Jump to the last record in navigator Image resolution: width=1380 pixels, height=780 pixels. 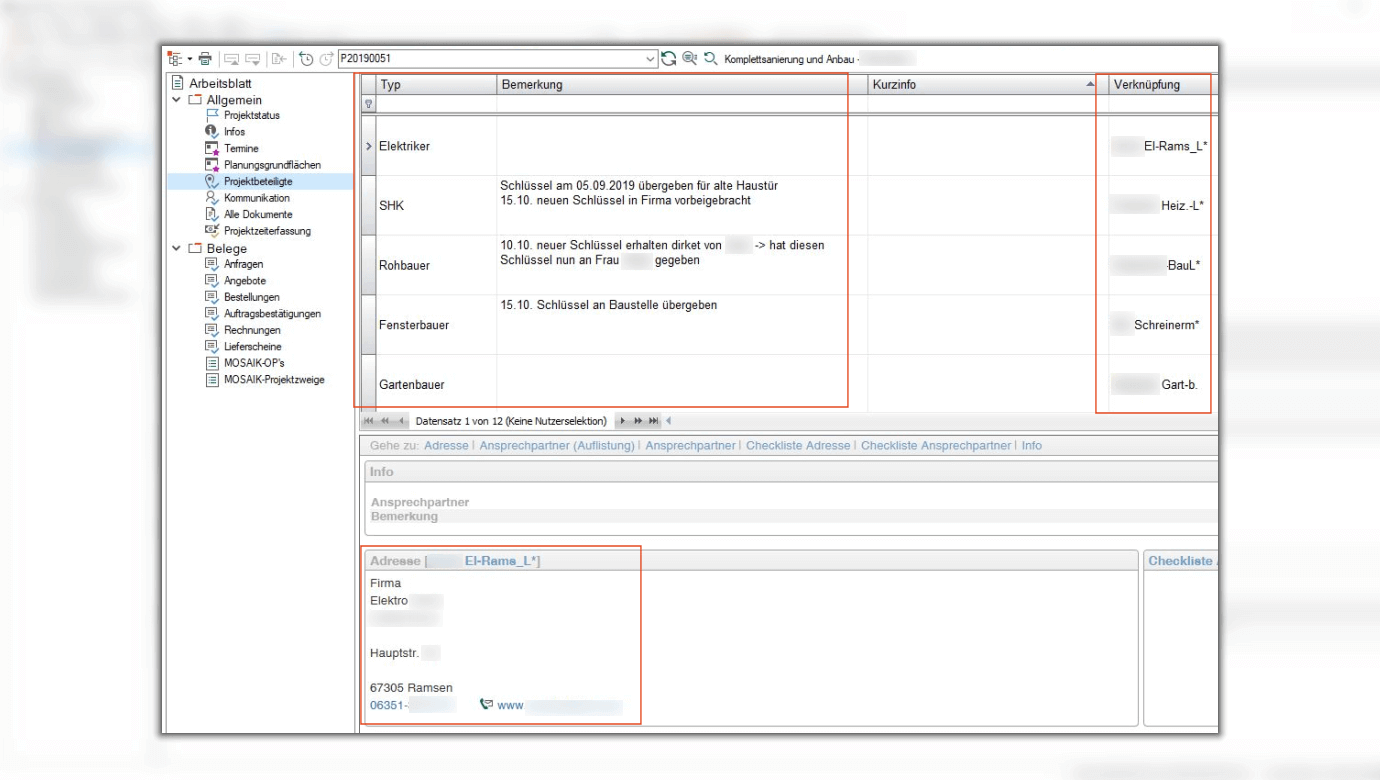coord(653,421)
